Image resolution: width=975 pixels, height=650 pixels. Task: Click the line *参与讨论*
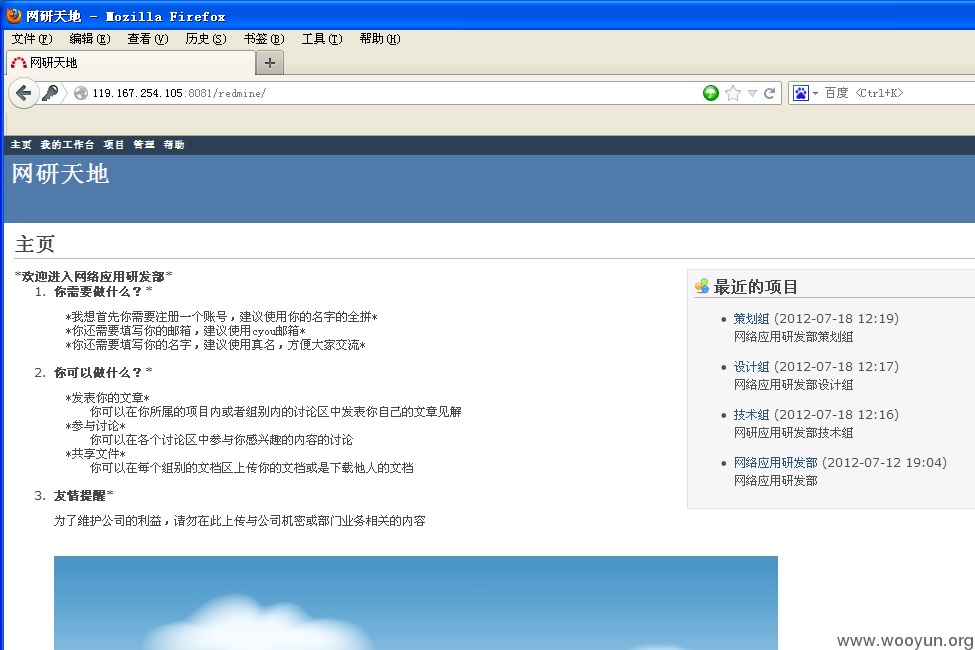pyautogui.click(x=95, y=425)
